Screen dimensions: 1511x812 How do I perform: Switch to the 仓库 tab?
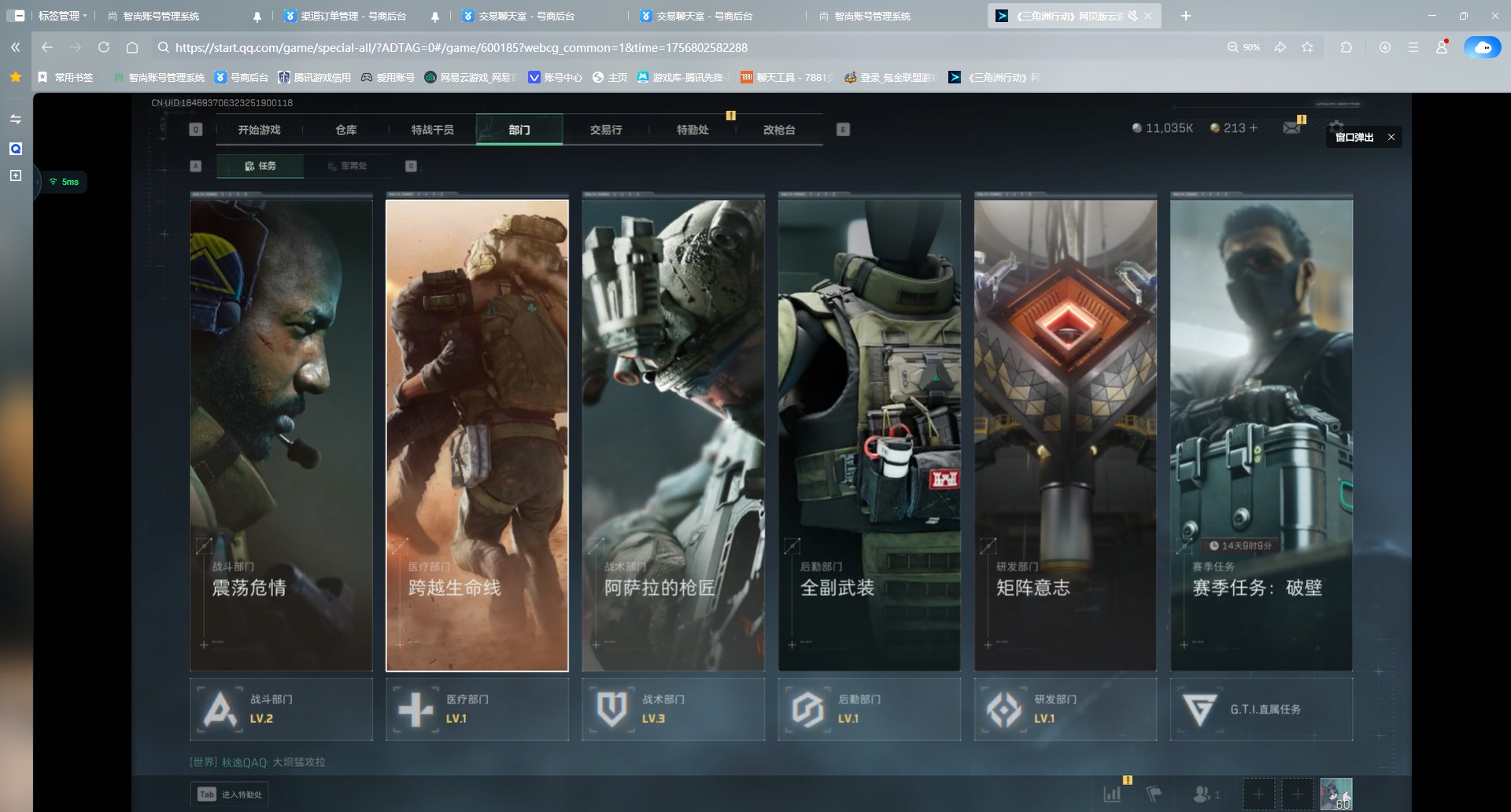click(346, 130)
